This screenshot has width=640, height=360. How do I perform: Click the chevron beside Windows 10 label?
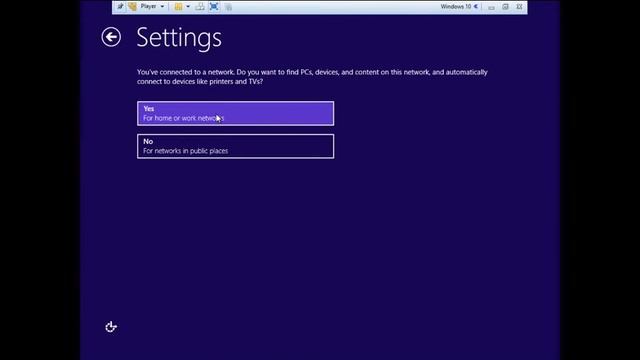pyautogui.click(x=476, y=7)
